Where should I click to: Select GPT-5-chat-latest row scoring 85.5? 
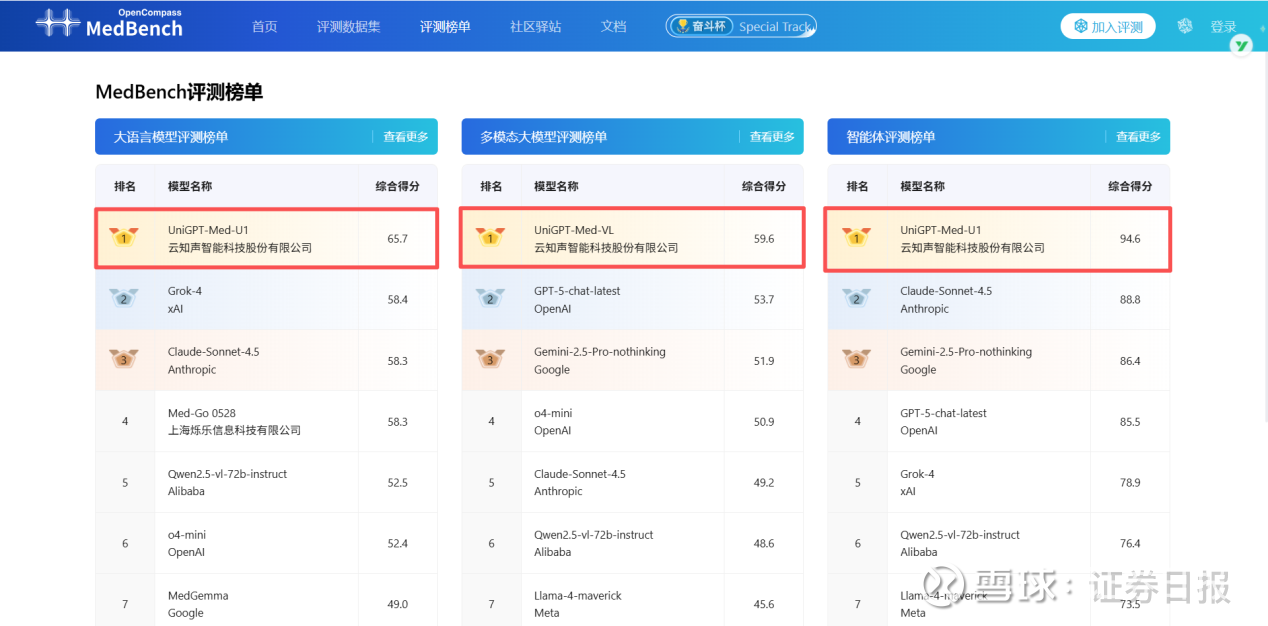coord(998,421)
